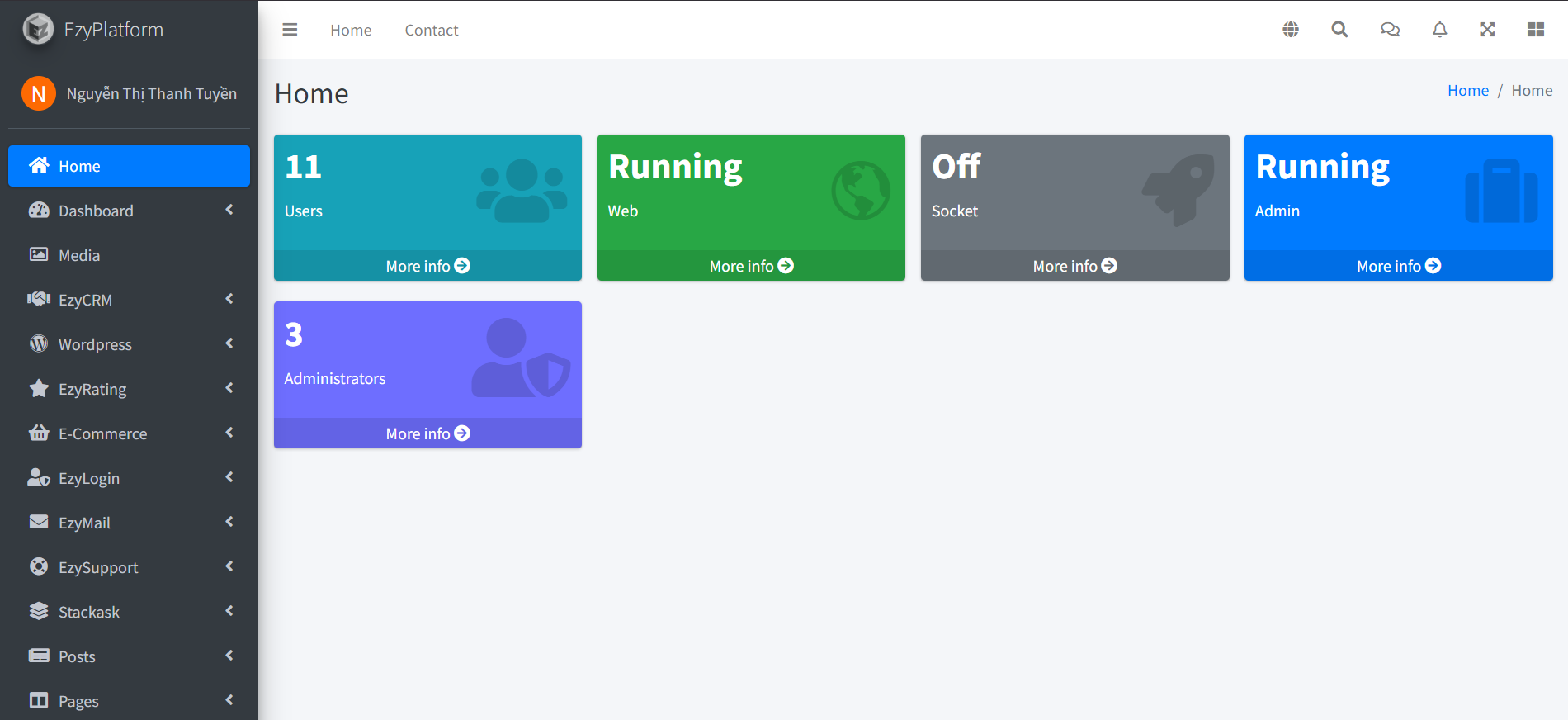Open the language globe icon
Viewport: 1568px width, 720px height.
click(1291, 30)
